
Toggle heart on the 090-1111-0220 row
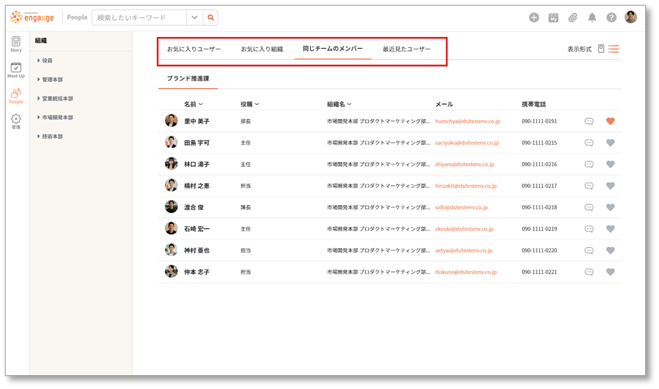[x=610, y=250]
